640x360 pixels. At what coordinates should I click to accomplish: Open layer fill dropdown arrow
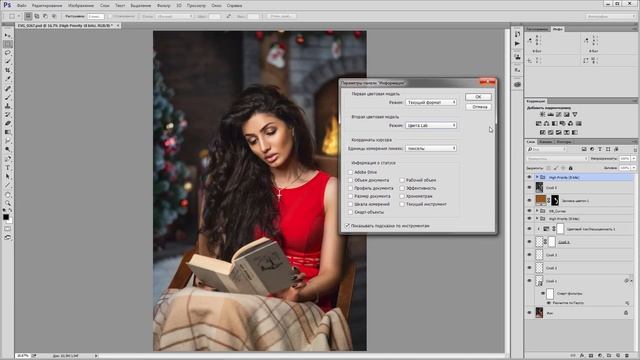[634, 168]
